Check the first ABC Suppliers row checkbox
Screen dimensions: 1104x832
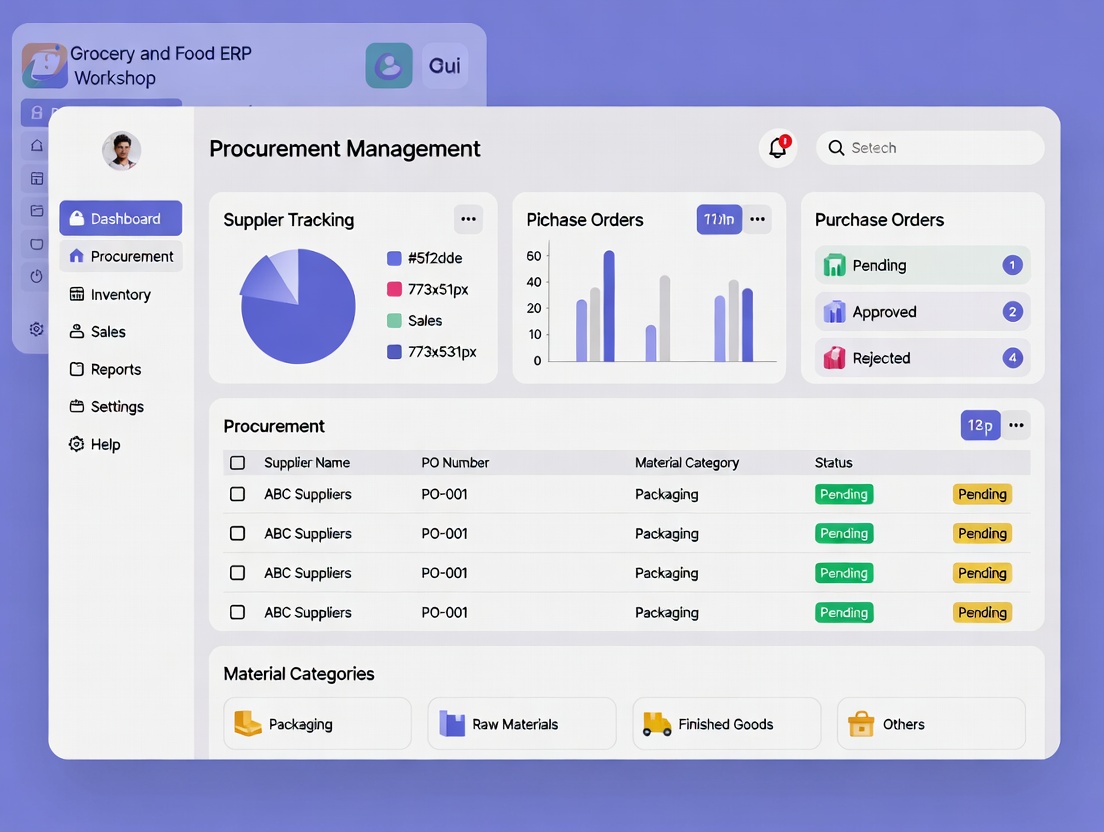click(237, 494)
